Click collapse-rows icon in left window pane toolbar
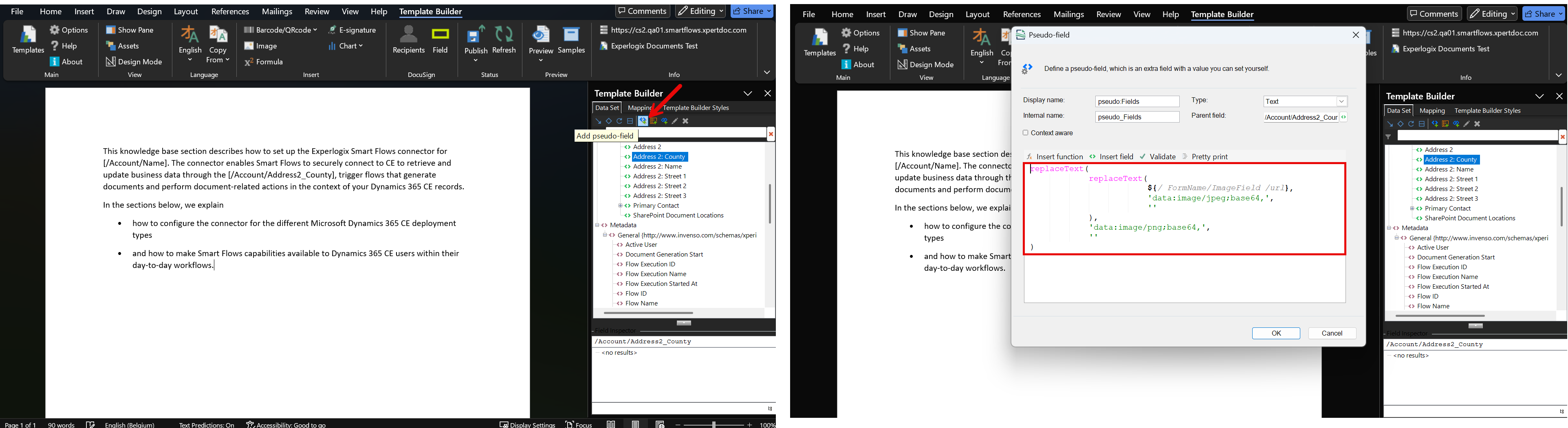The image size is (1568, 428). click(631, 121)
